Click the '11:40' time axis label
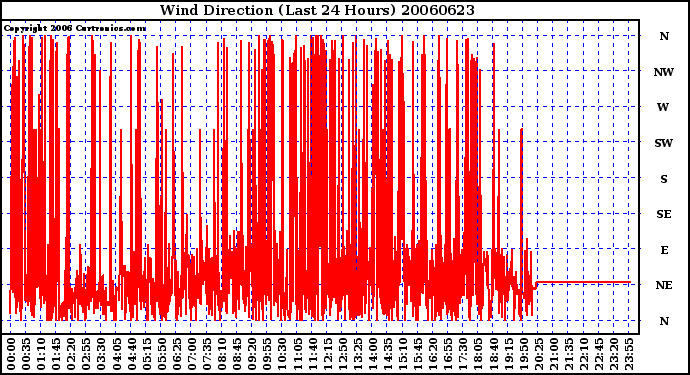Image resolution: width=690 pixels, height=375 pixels. click(x=312, y=354)
